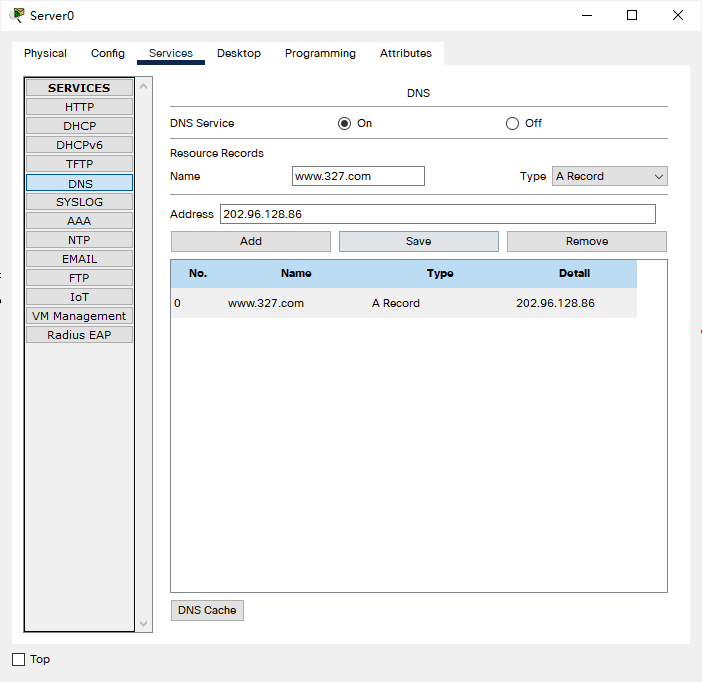Select the www.327.com record row
The width and height of the screenshot is (702, 682).
tap(403, 303)
